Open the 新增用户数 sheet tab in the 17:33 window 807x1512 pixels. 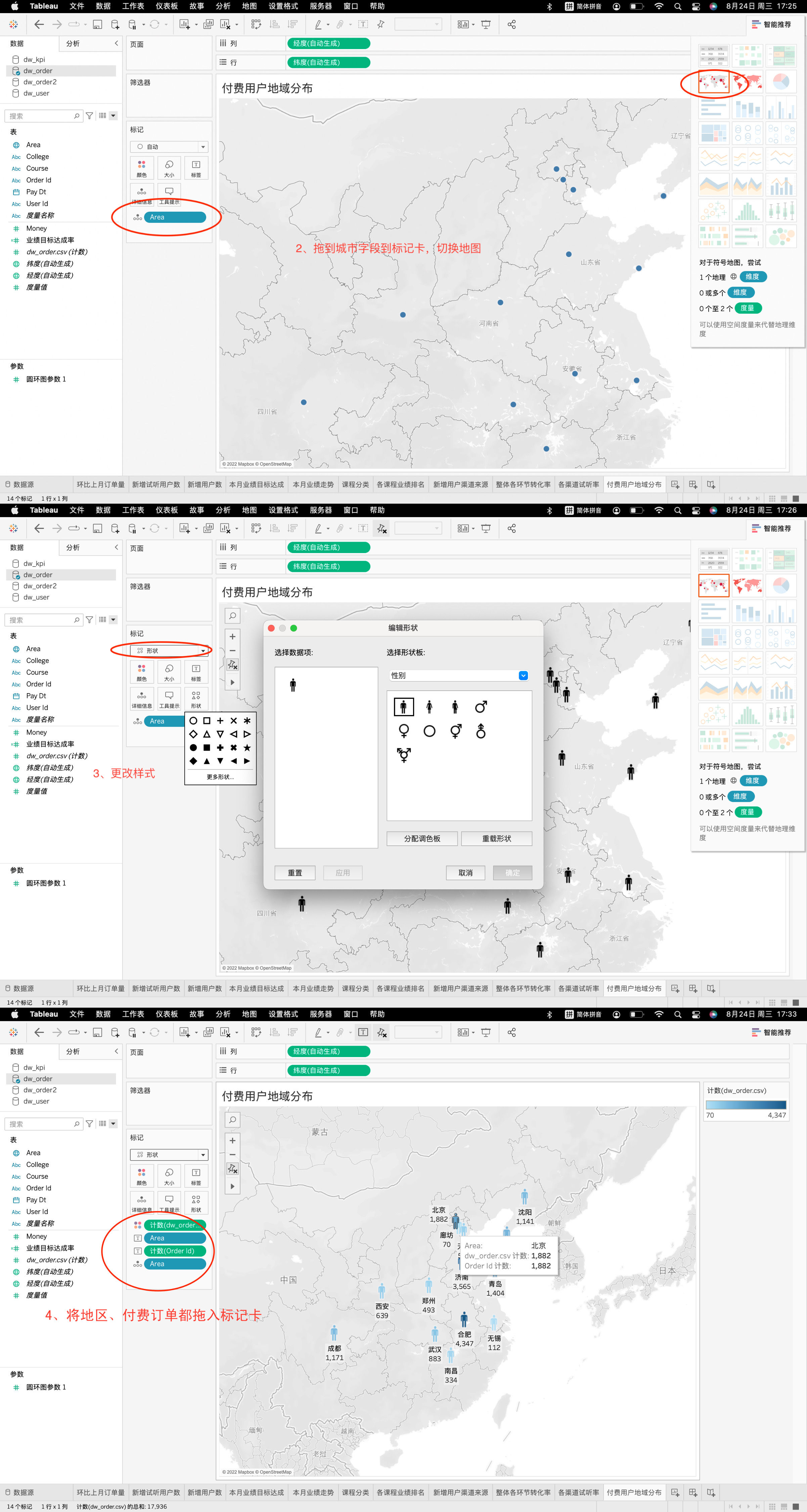(205, 1493)
